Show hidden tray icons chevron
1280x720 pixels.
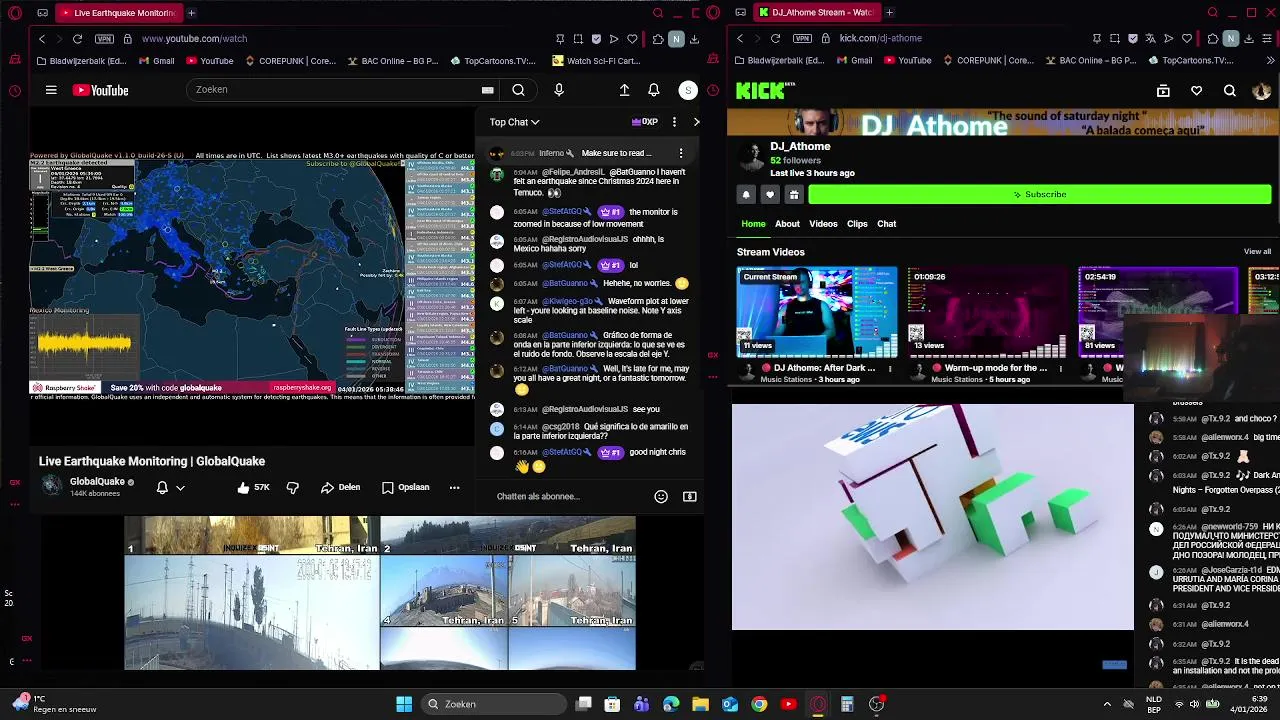pos(1106,704)
